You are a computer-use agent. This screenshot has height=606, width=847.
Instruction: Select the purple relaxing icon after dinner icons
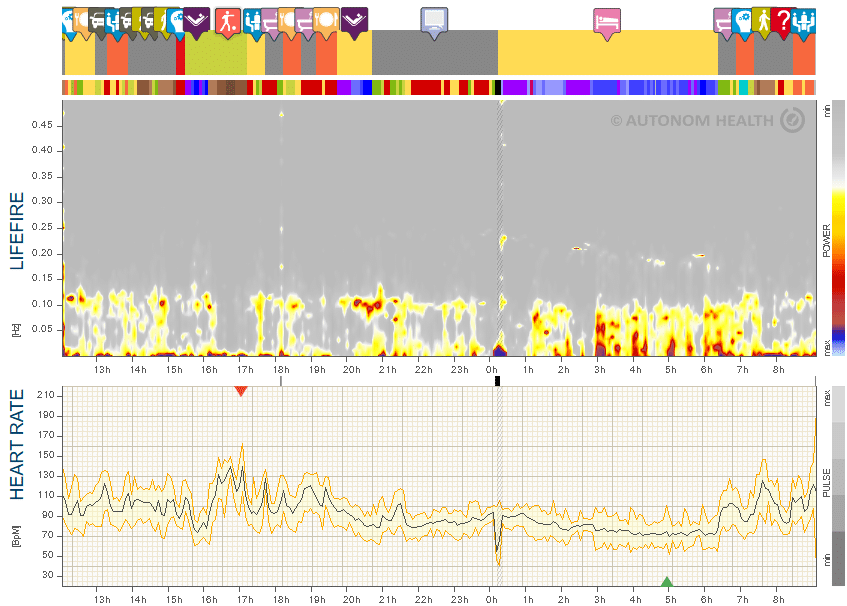pos(354,22)
